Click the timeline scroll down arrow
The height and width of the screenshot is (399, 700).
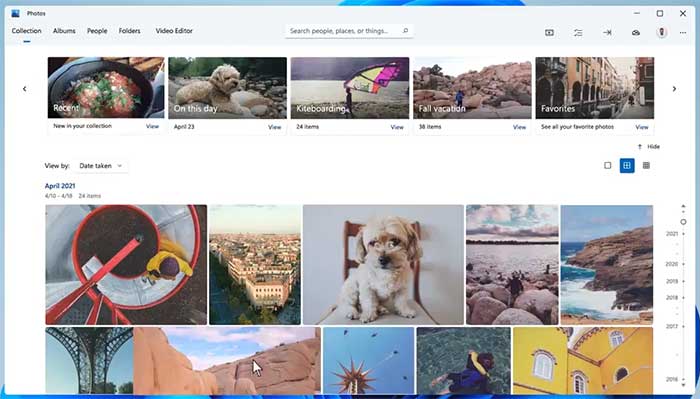click(683, 385)
